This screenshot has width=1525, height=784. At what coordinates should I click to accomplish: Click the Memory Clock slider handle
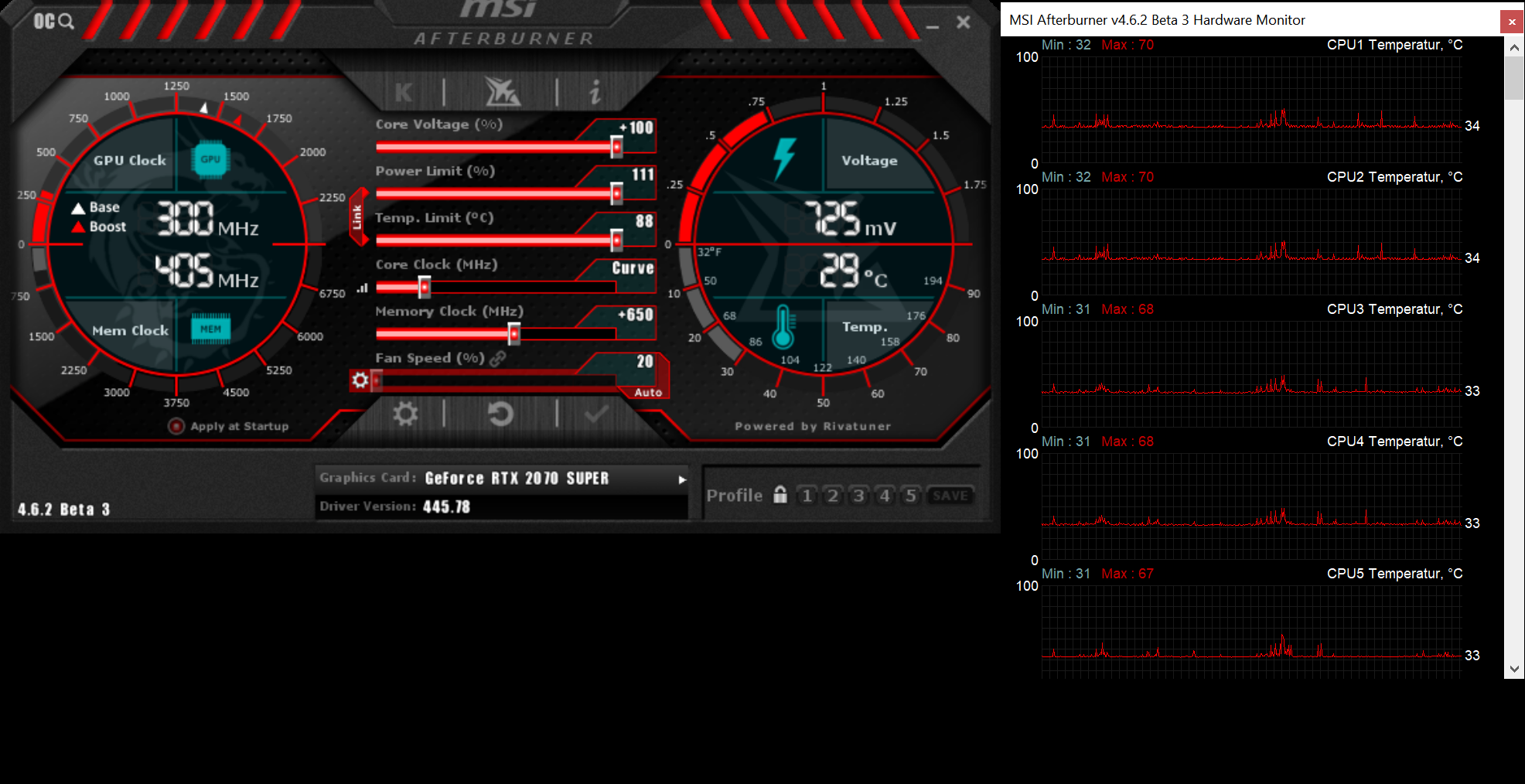pos(513,334)
